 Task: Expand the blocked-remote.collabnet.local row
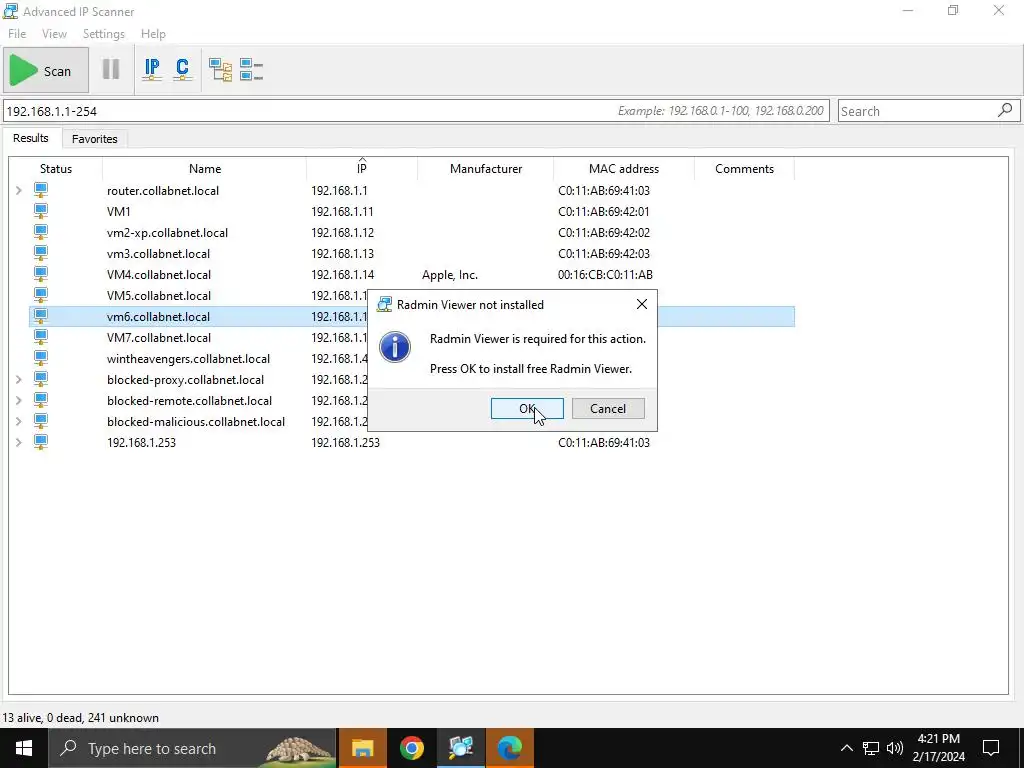tap(19, 400)
